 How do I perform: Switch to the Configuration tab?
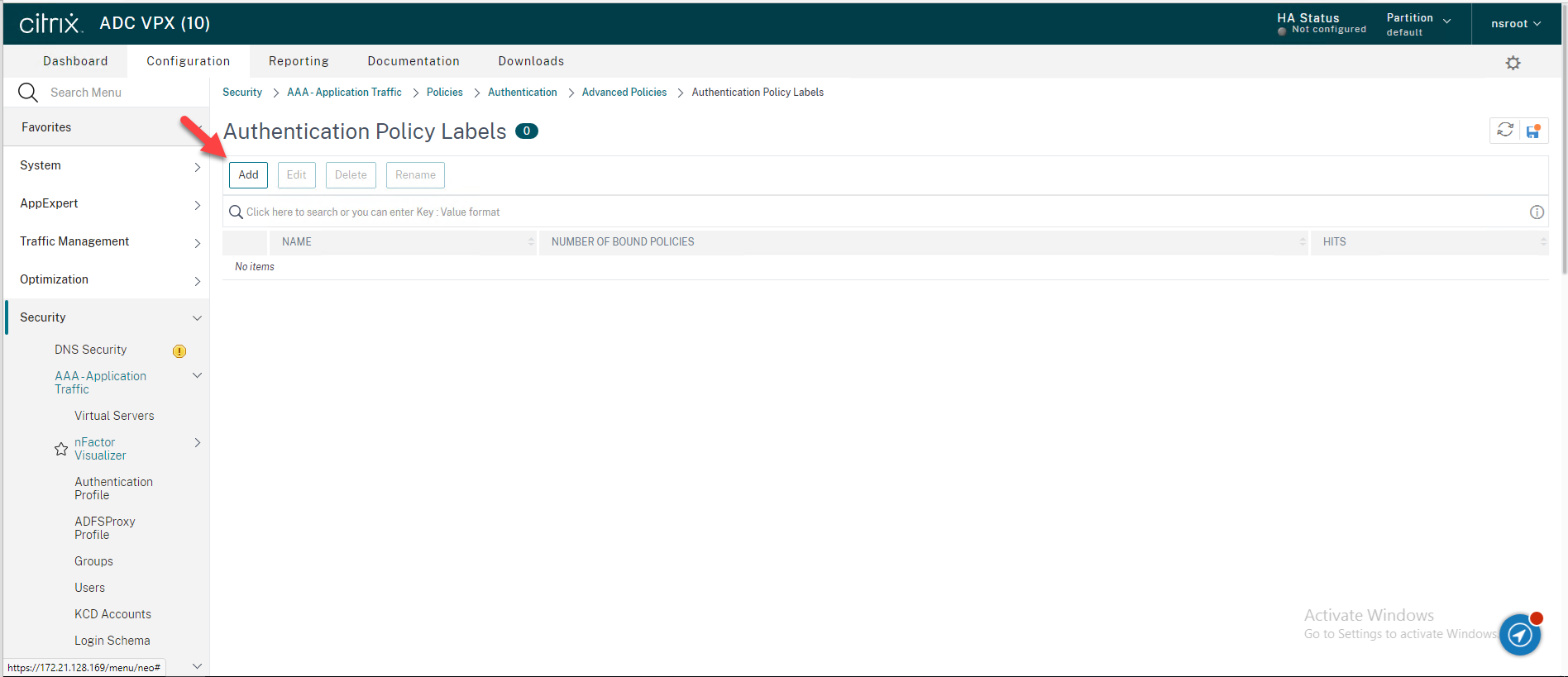tap(189, 61)
